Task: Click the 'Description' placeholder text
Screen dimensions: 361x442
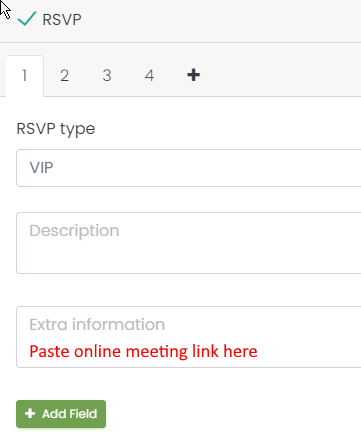Action: click(x=74, y=231)
